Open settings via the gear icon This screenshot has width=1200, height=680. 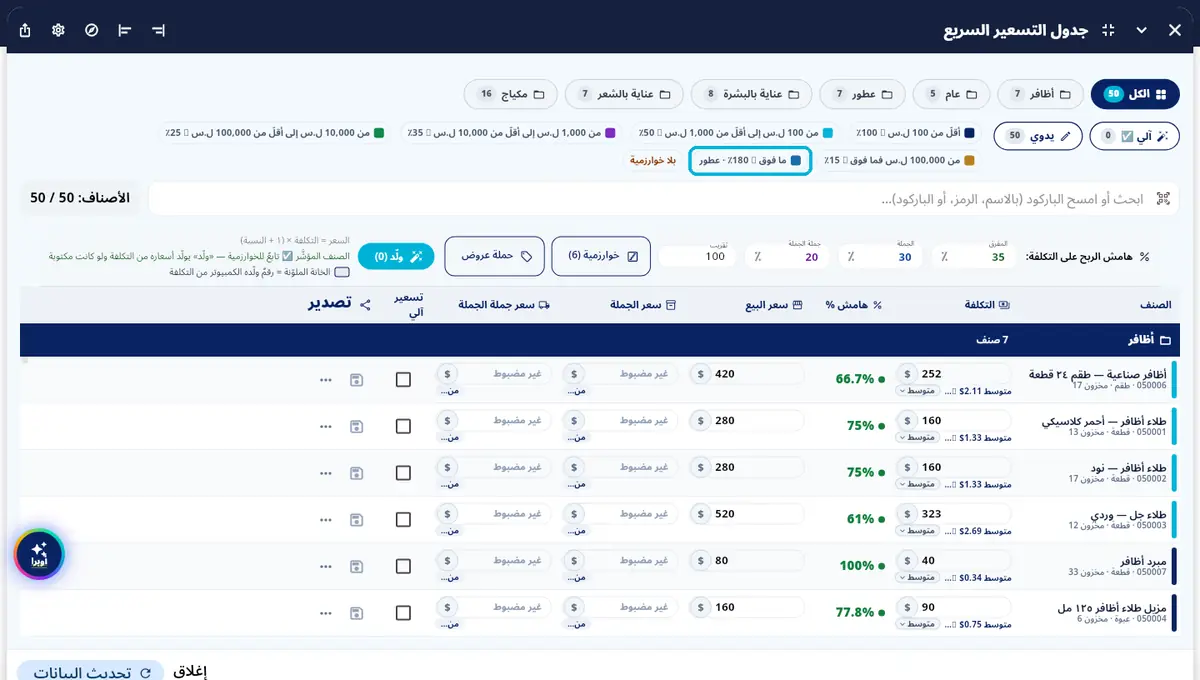point(59,30)
